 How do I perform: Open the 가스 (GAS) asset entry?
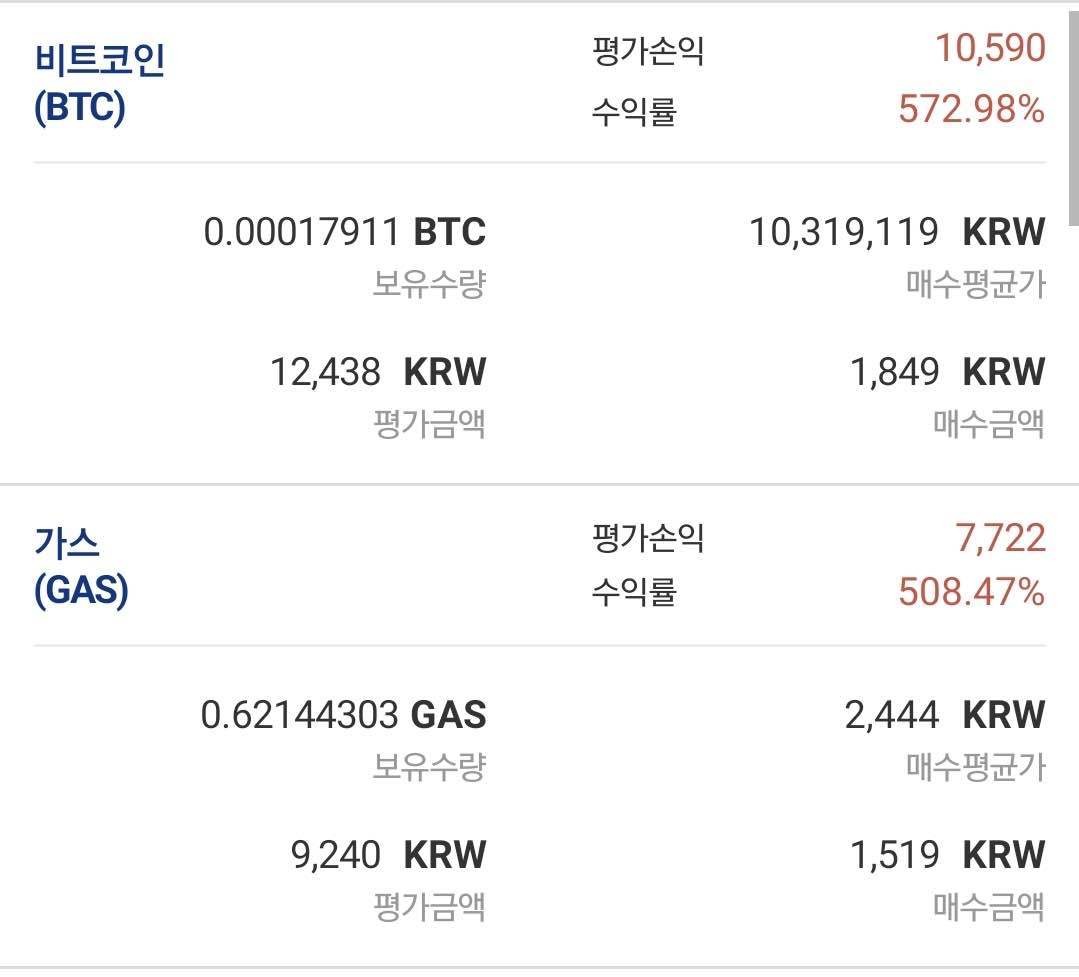click(x=81, y=566)
